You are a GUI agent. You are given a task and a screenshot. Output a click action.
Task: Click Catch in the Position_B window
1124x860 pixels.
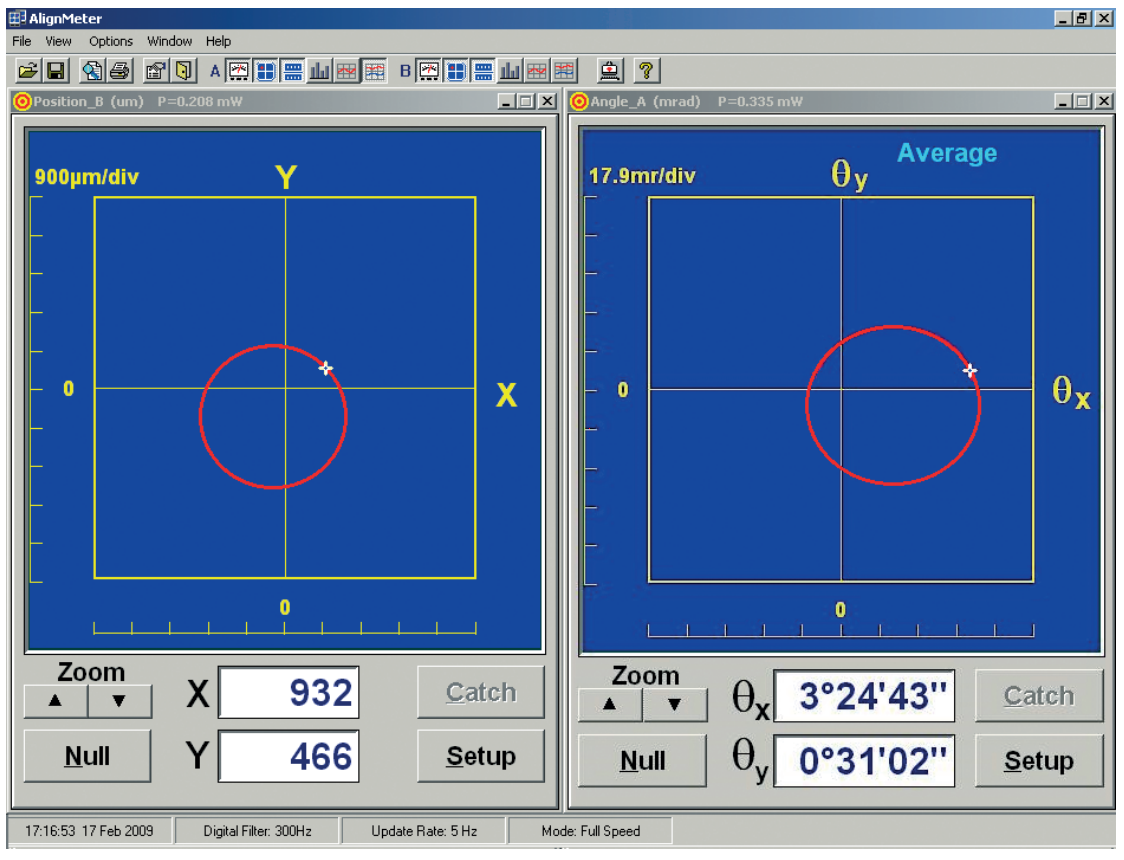(480, 692)
